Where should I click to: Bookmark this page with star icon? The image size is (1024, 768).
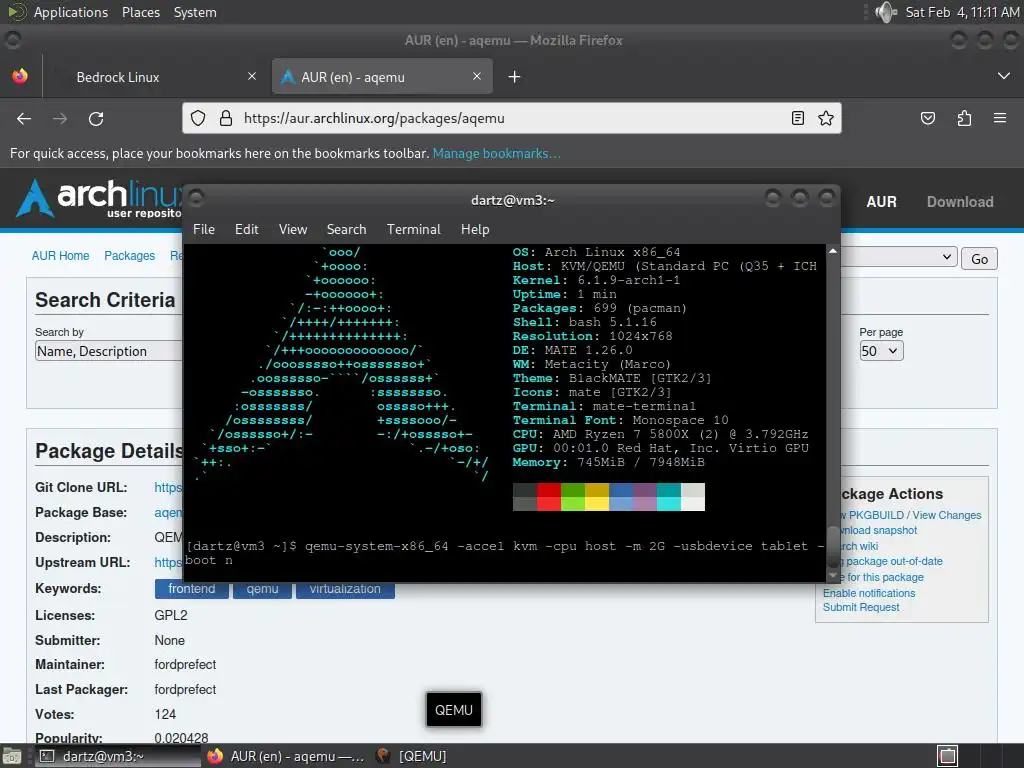coord(825,118)
